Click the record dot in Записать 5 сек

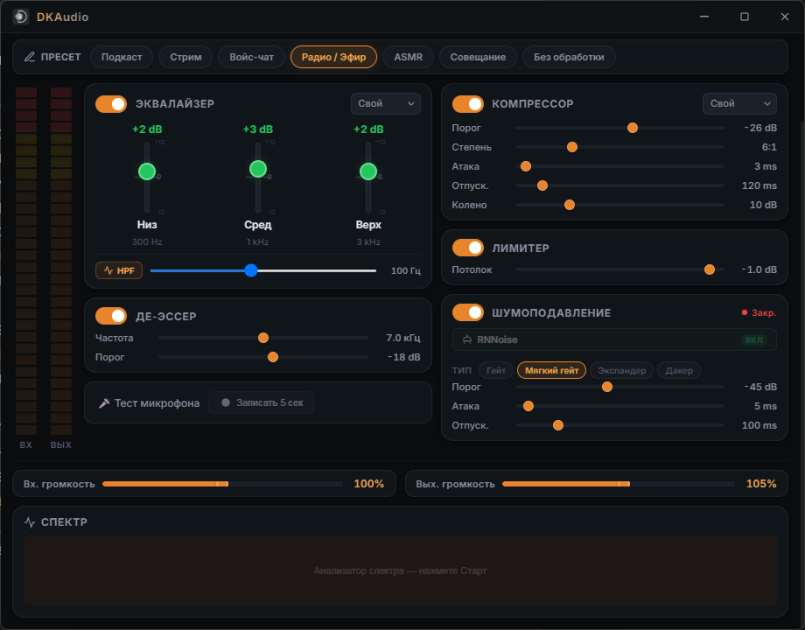pos(225,403)
